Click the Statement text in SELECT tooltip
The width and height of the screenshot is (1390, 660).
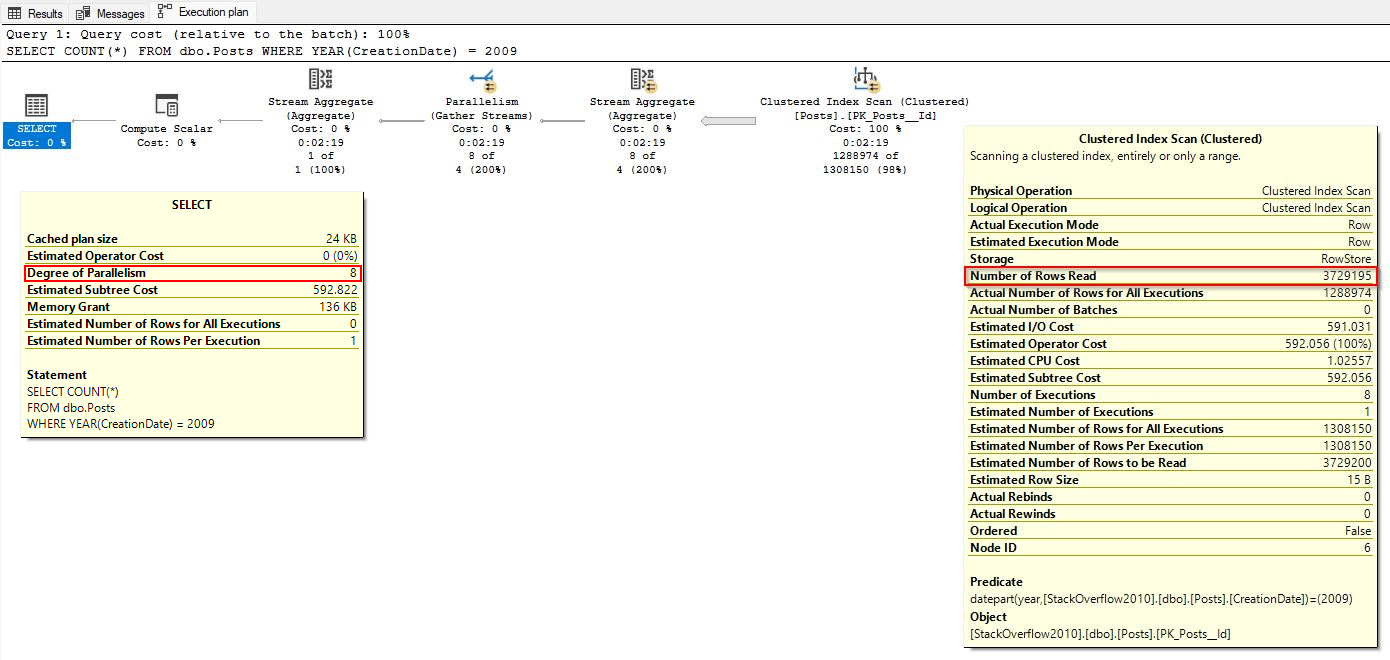[121, 408]
